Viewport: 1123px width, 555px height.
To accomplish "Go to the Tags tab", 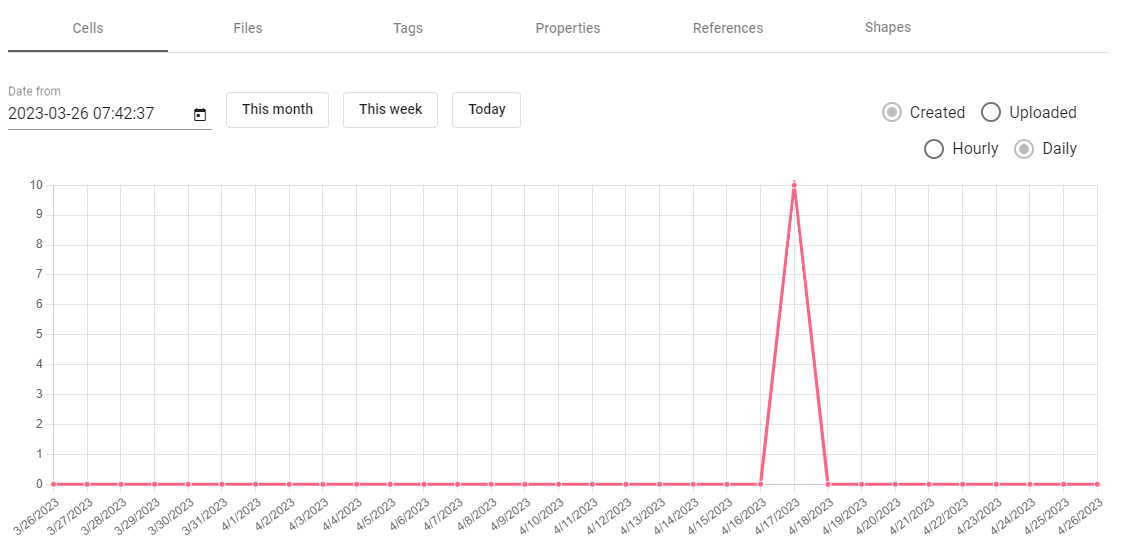I will coord(408,28).
